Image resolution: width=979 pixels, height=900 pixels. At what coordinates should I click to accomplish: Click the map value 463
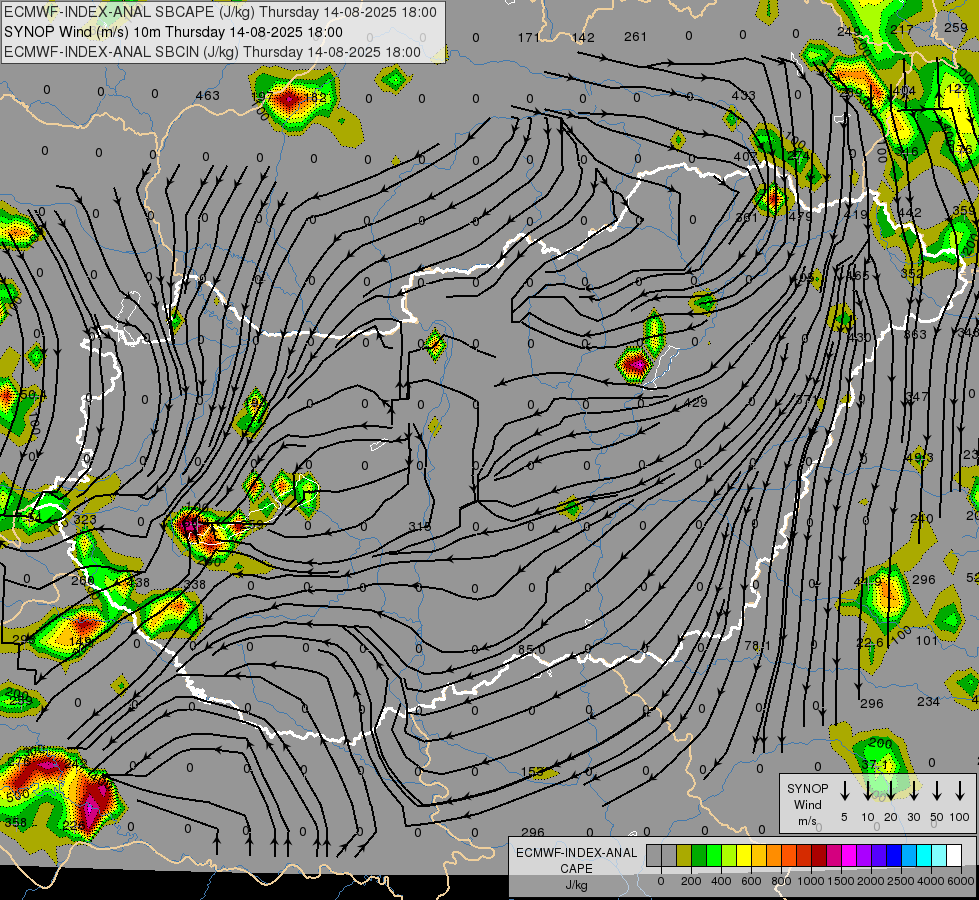(x=207, y=96)
